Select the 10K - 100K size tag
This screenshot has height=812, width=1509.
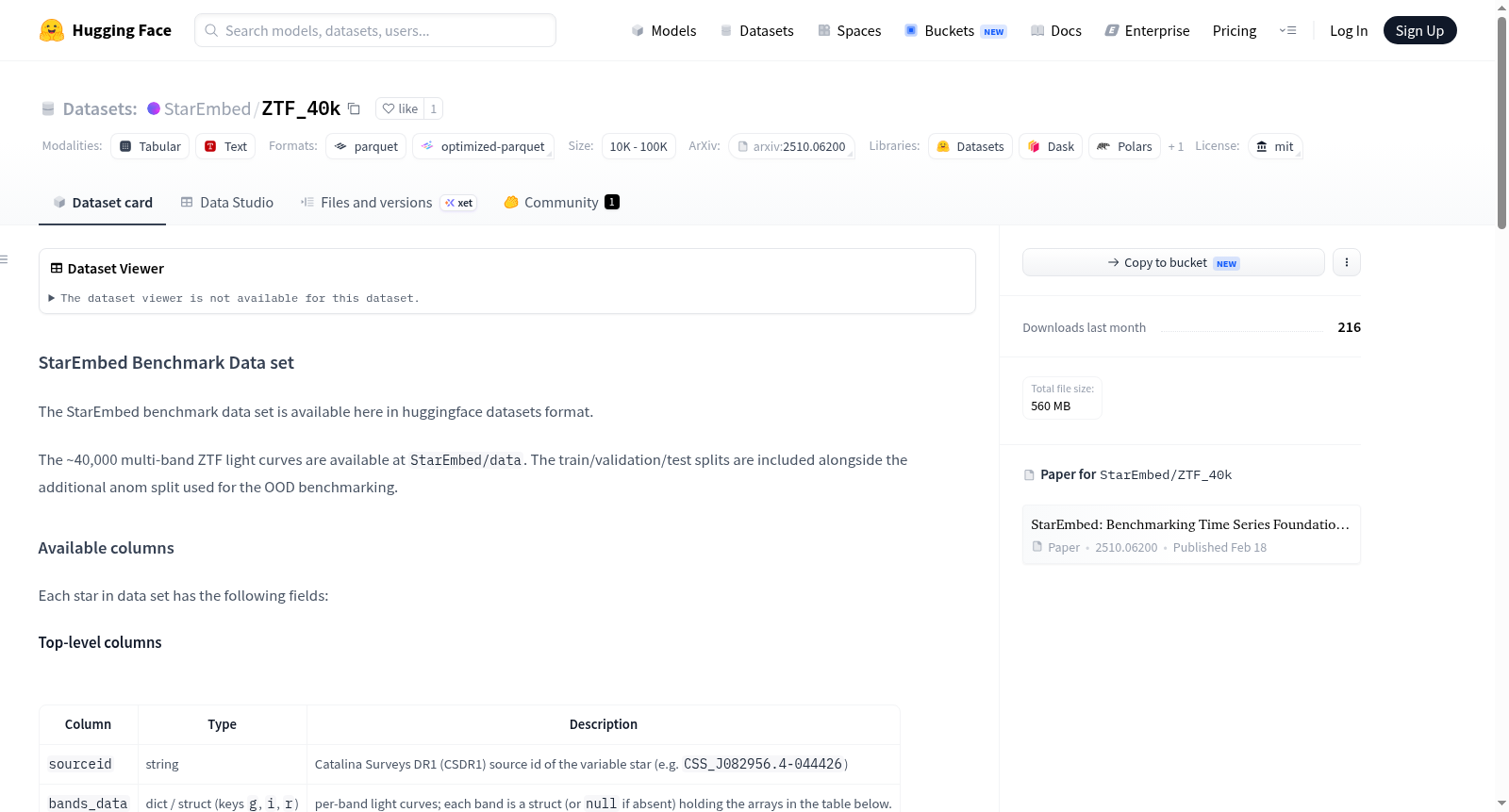click(x=638, y=146)
